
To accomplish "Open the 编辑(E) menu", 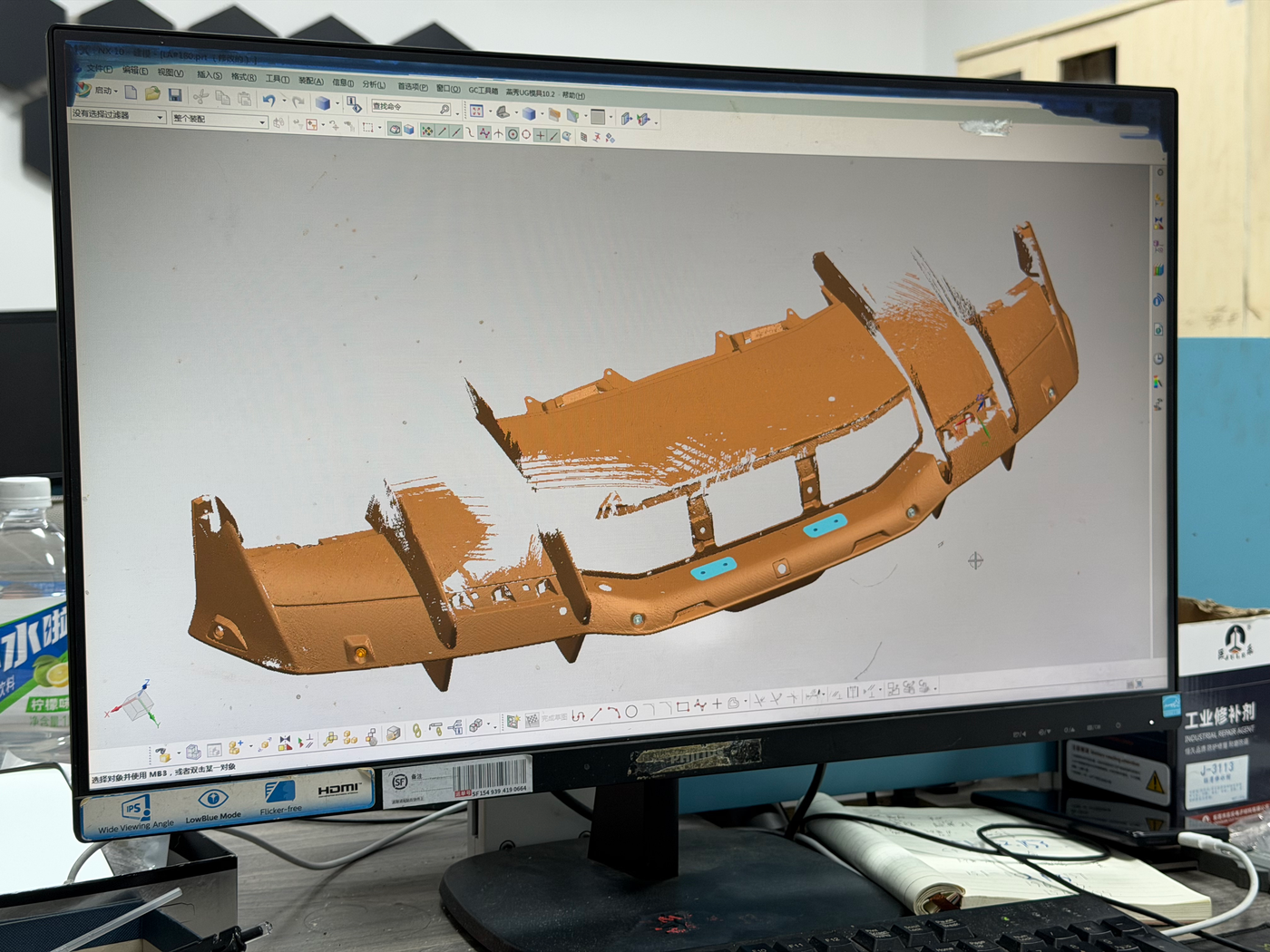I will 134,71.
